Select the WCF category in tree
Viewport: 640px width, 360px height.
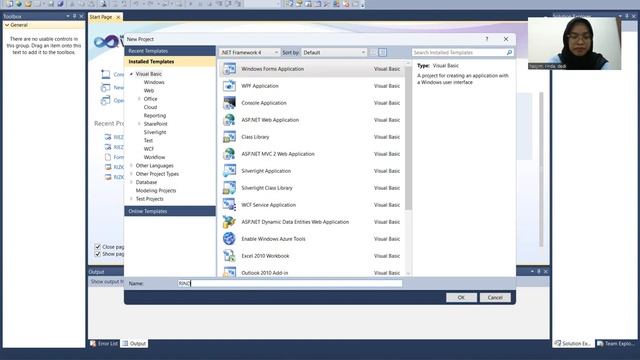click(x=149, y=149)
